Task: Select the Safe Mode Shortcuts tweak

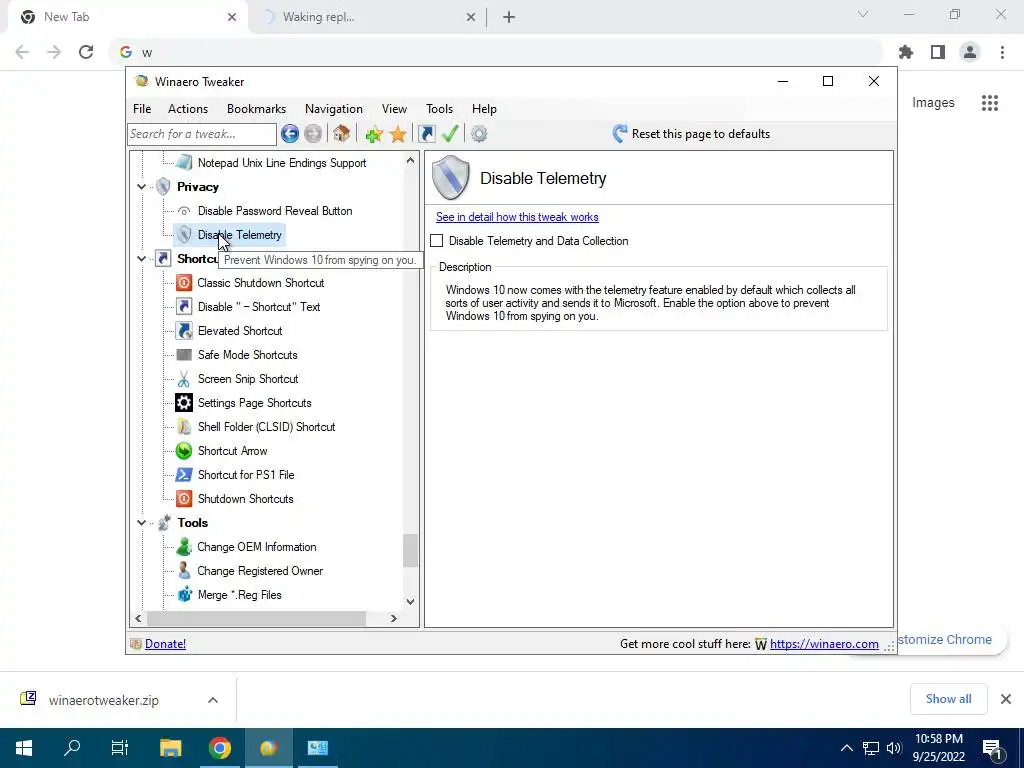Action: pos(248,355)
